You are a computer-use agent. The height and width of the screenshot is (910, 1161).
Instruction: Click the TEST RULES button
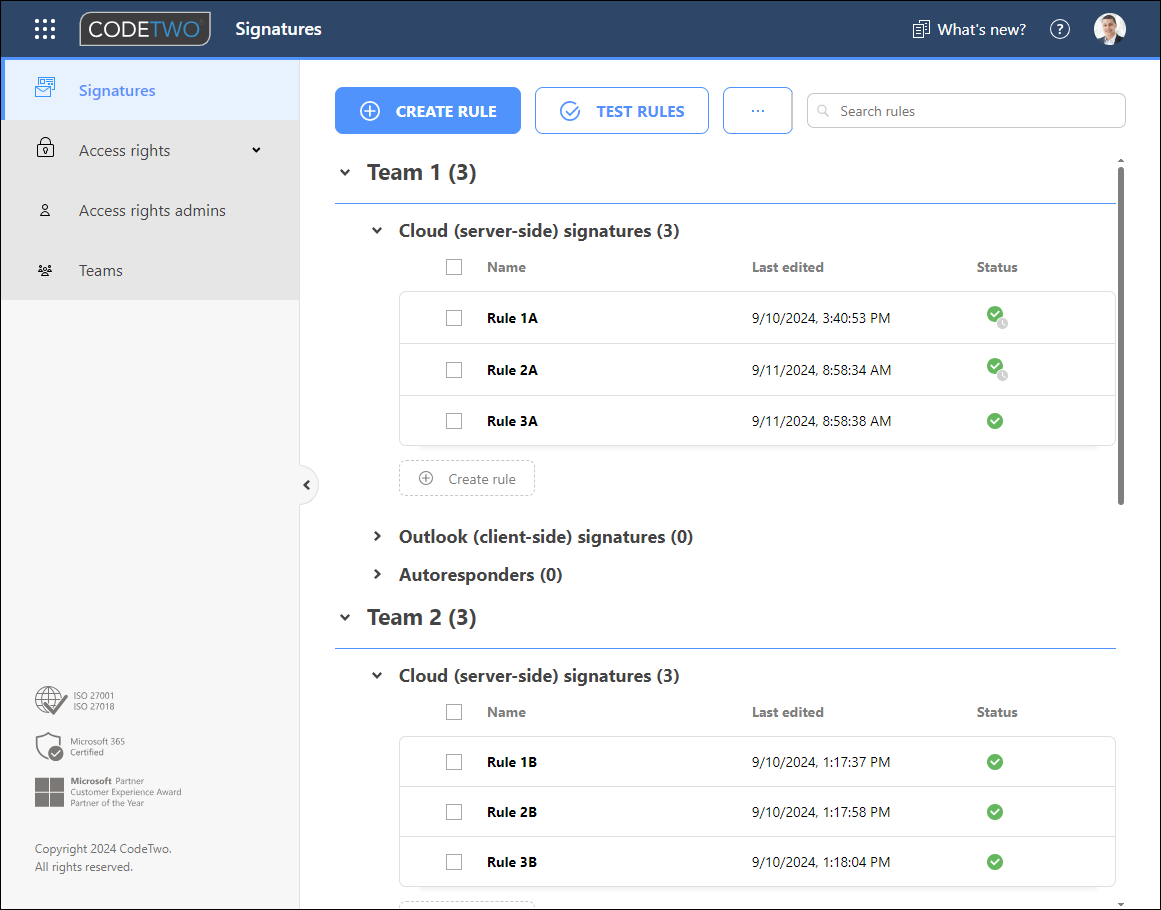point(622,111)
